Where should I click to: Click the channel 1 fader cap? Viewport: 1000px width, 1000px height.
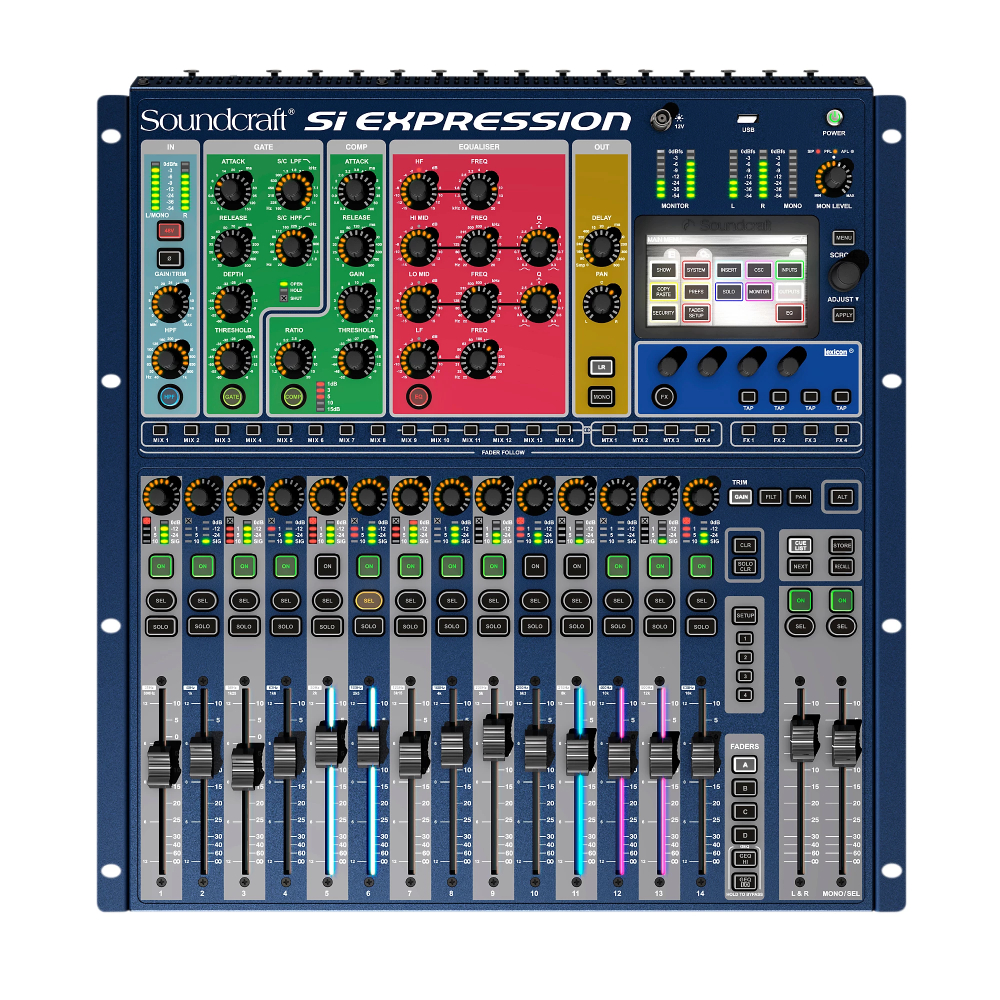[x=160, y=765]
